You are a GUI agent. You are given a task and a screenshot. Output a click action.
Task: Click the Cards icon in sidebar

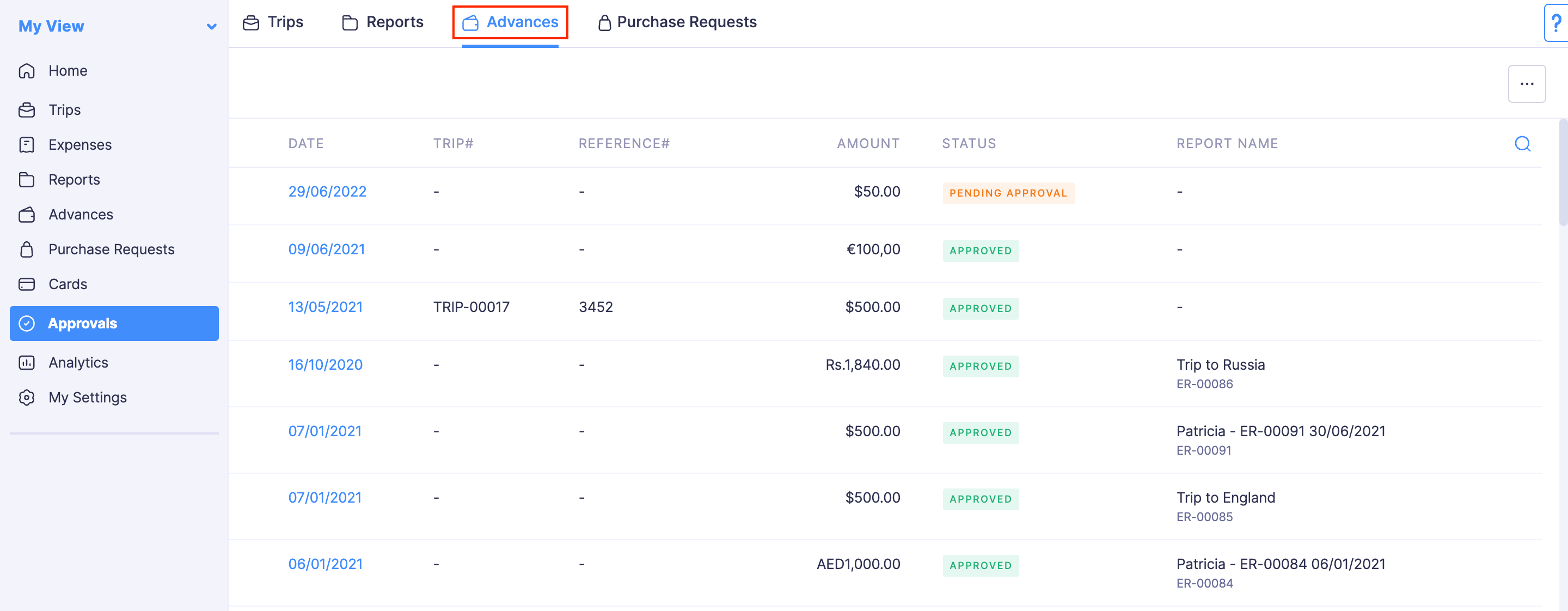coord(27,284)
